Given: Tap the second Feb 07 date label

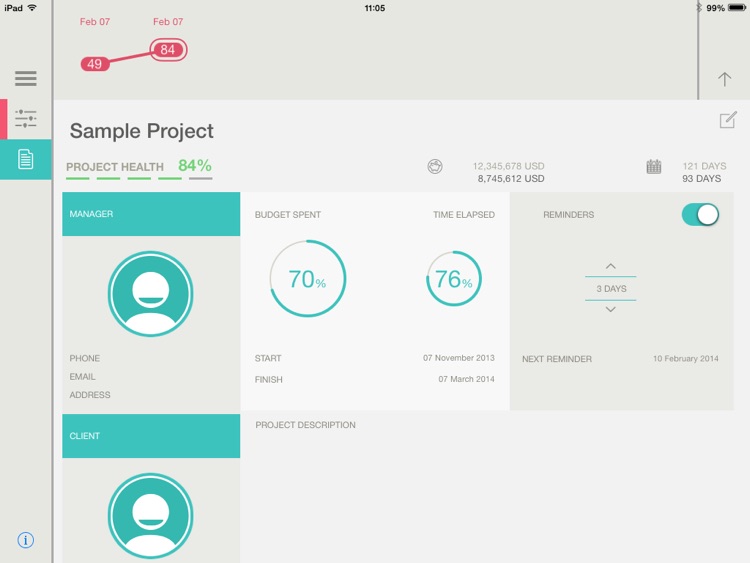Looking at the screenshot, I should pos(168,22).
